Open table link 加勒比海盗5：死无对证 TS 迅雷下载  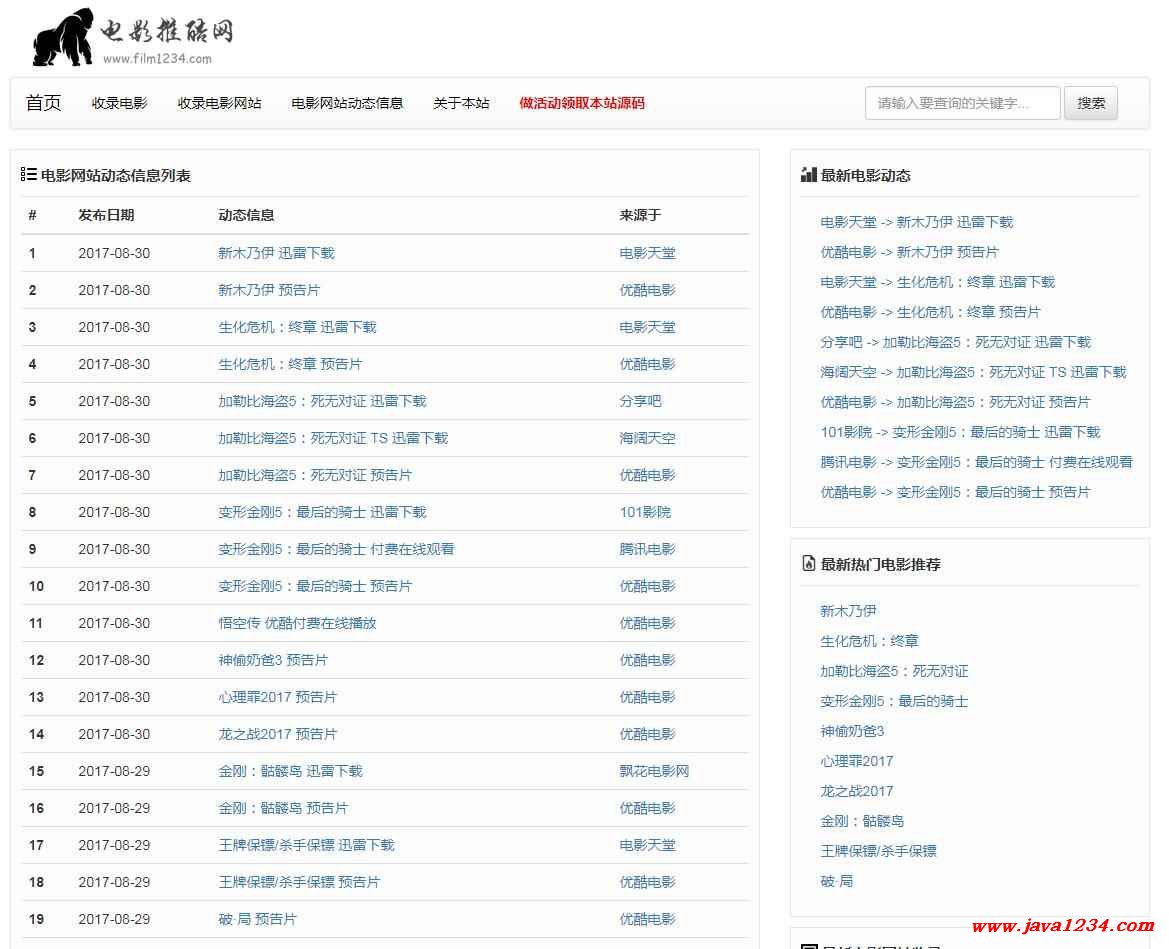[x=333, y=438]
